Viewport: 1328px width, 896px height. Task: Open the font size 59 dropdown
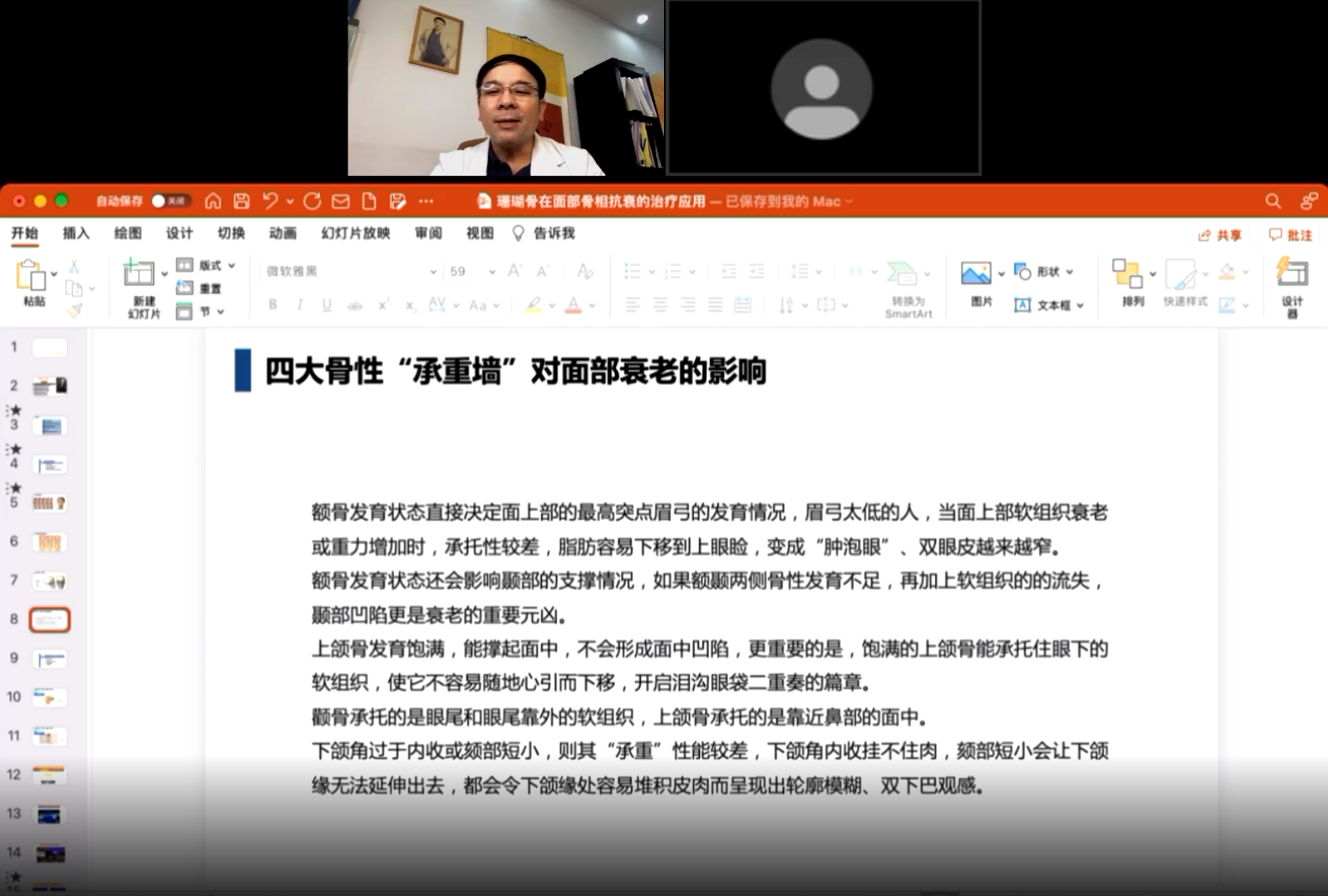(492, 272)
